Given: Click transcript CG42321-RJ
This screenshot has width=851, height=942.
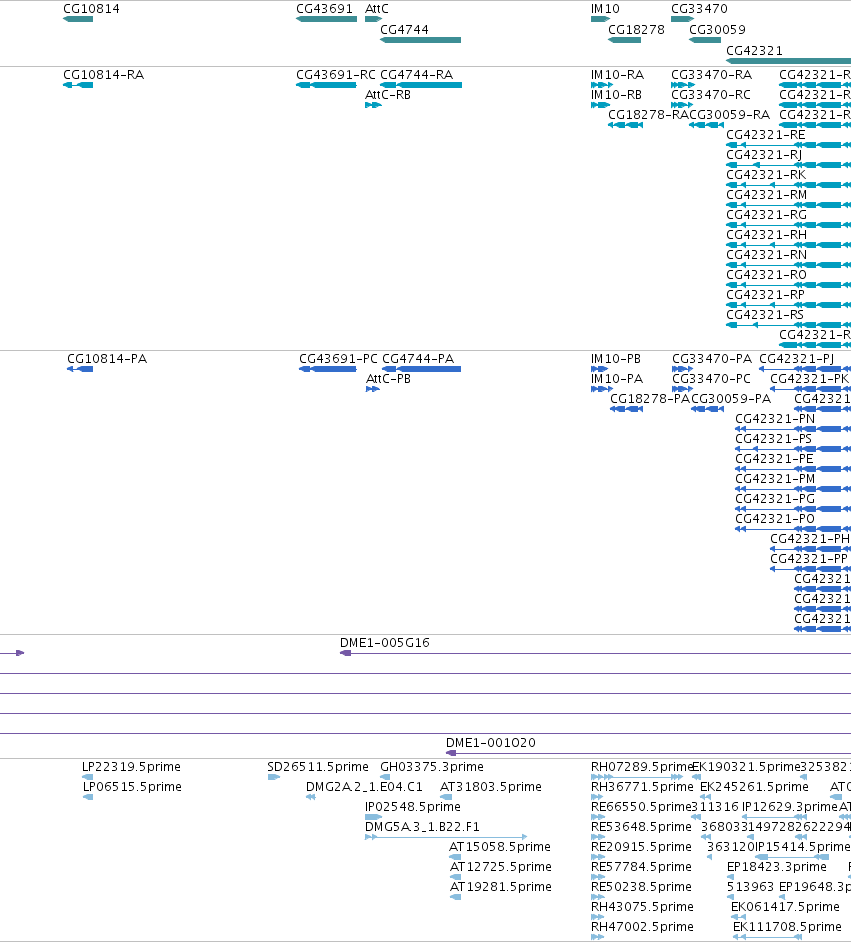Looking at the screenshot, I should 789,165.
